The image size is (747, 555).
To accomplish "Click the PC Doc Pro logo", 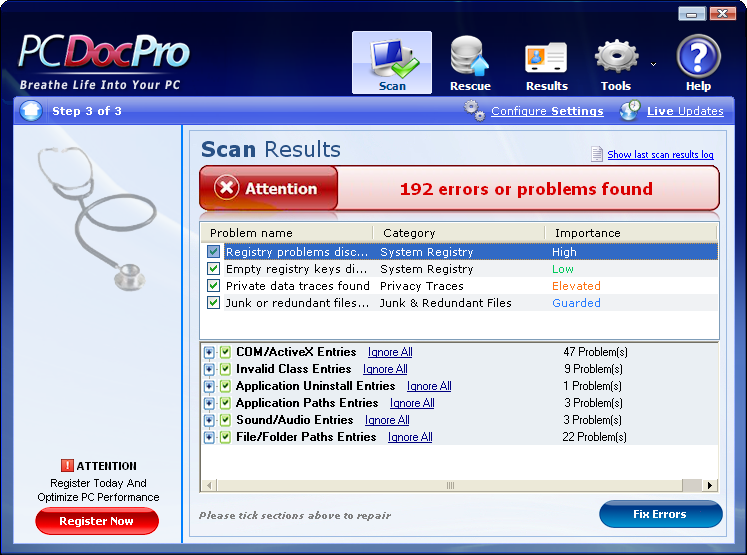I will tap(103, 51).
